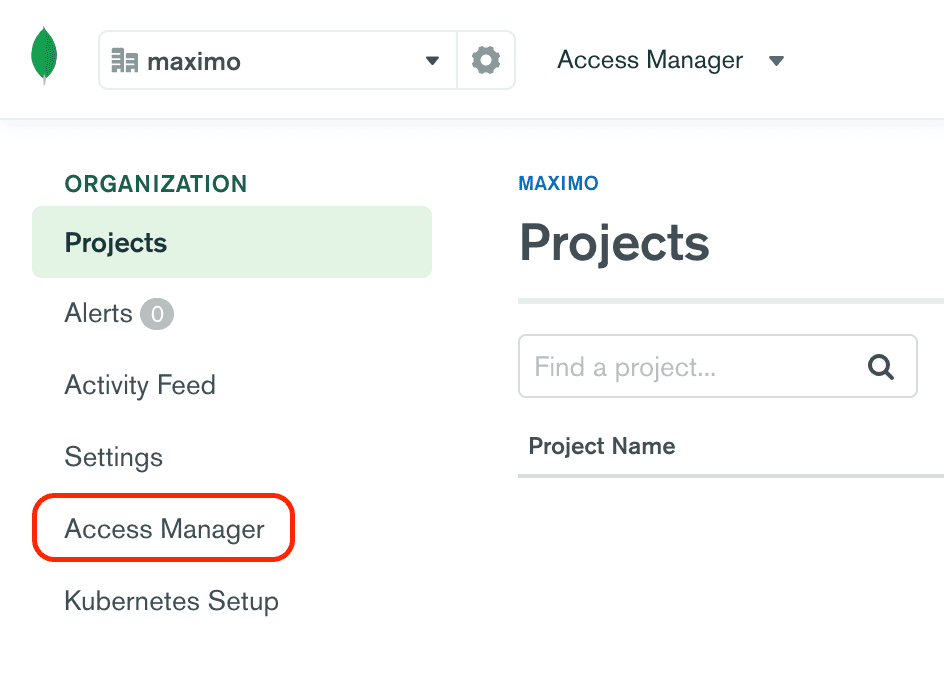Open Access Manager in the sidebar

164,529
